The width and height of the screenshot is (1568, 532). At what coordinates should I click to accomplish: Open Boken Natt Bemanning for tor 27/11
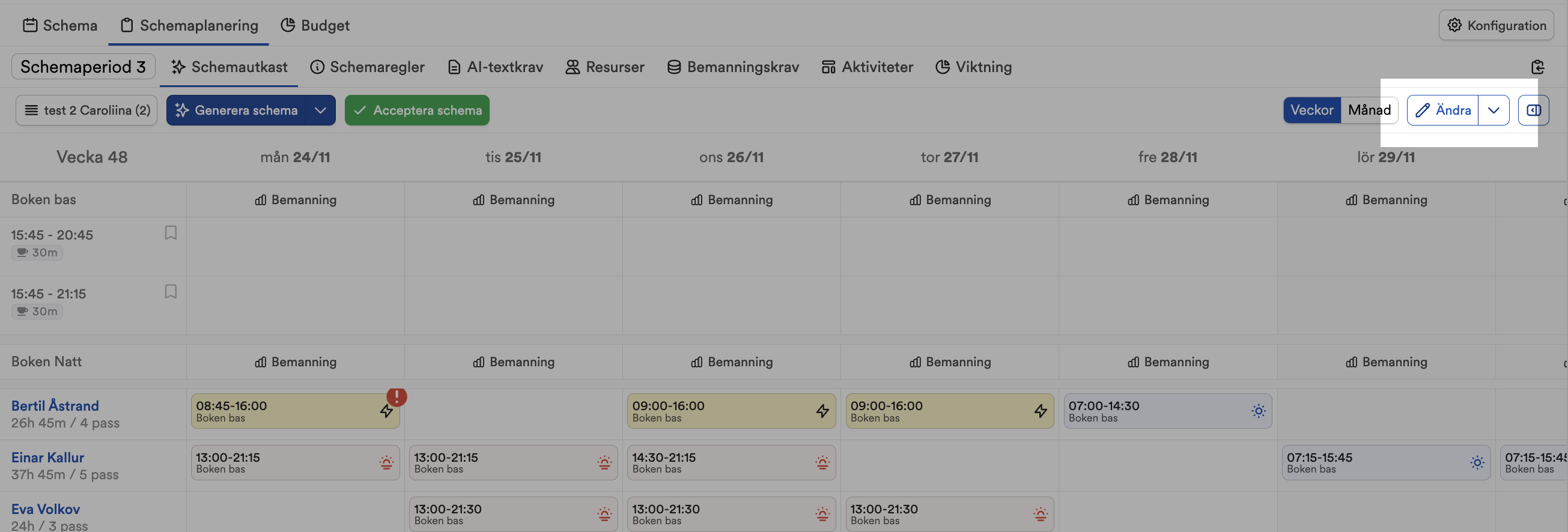click(x=950, y=361)
